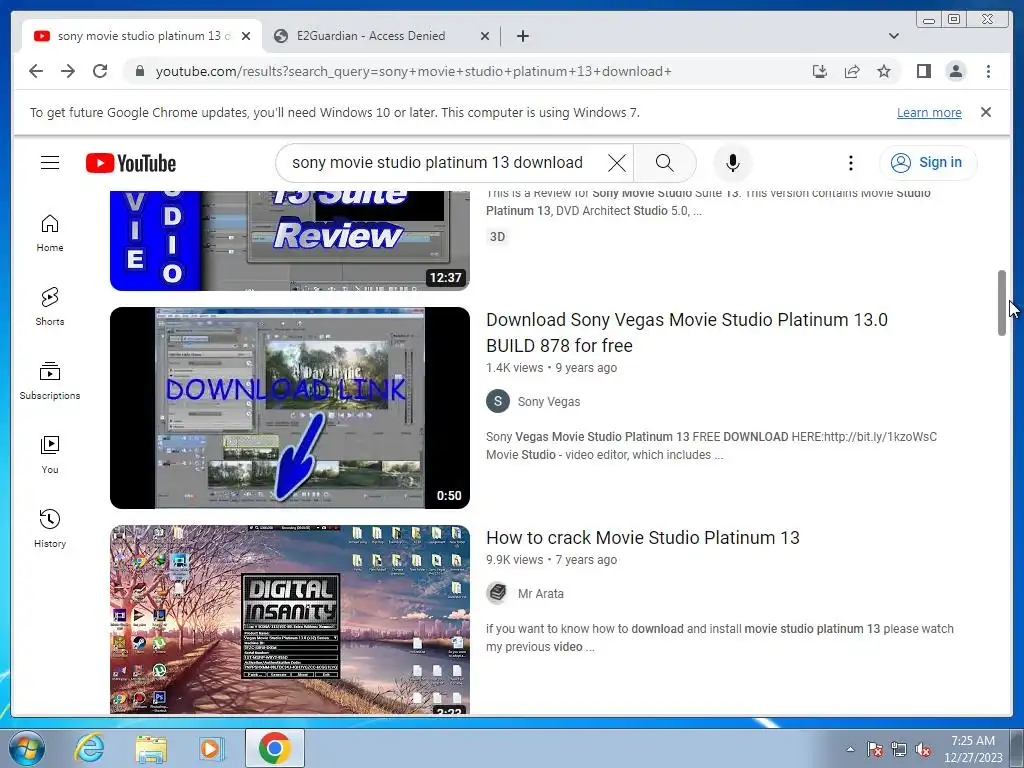Open How to crack Movie Studio title
The height and width of the screenshot is (768, 1024).
tap(643, 537)
